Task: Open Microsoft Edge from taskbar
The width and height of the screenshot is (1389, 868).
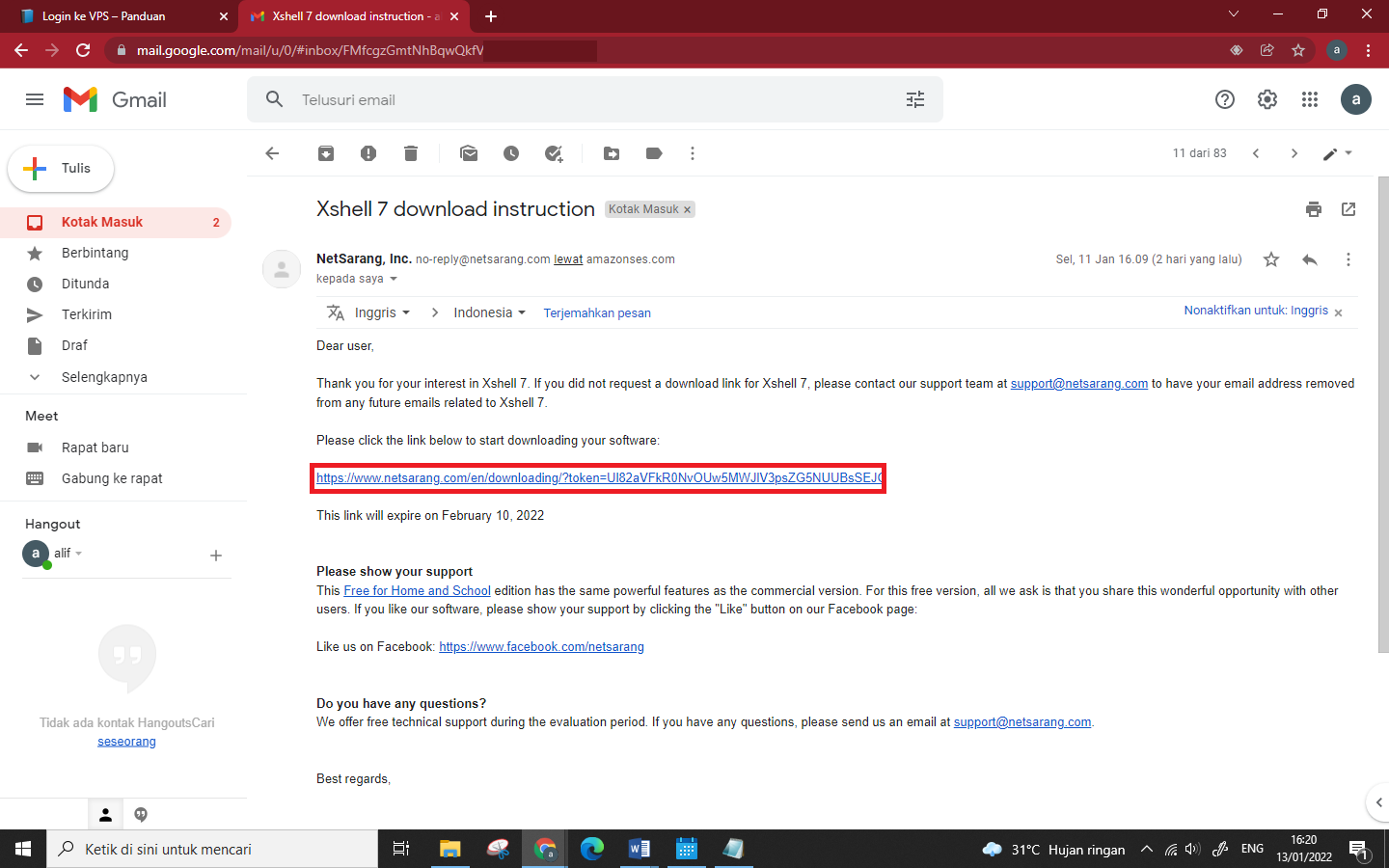Action: 591,849
